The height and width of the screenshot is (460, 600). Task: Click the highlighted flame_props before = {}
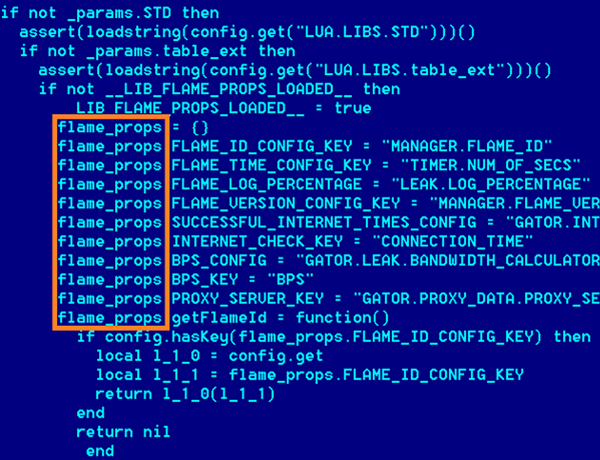pos(109,127)
